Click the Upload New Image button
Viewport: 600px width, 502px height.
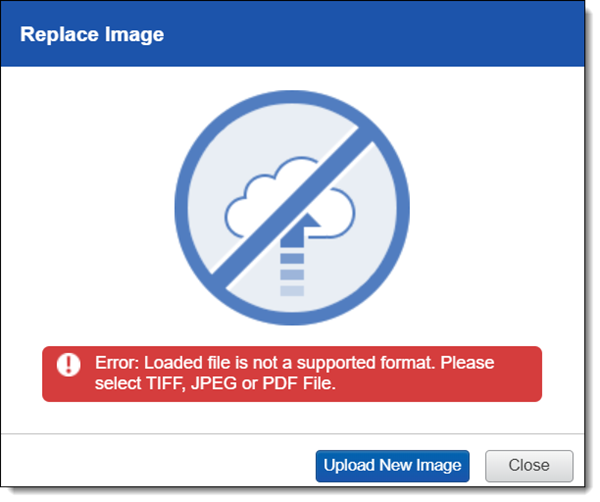392,465
